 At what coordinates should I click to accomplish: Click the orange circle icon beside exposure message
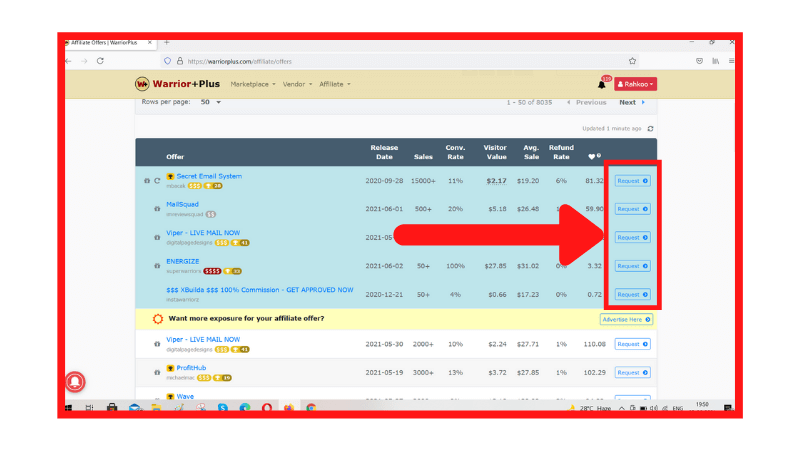point(158,319)
